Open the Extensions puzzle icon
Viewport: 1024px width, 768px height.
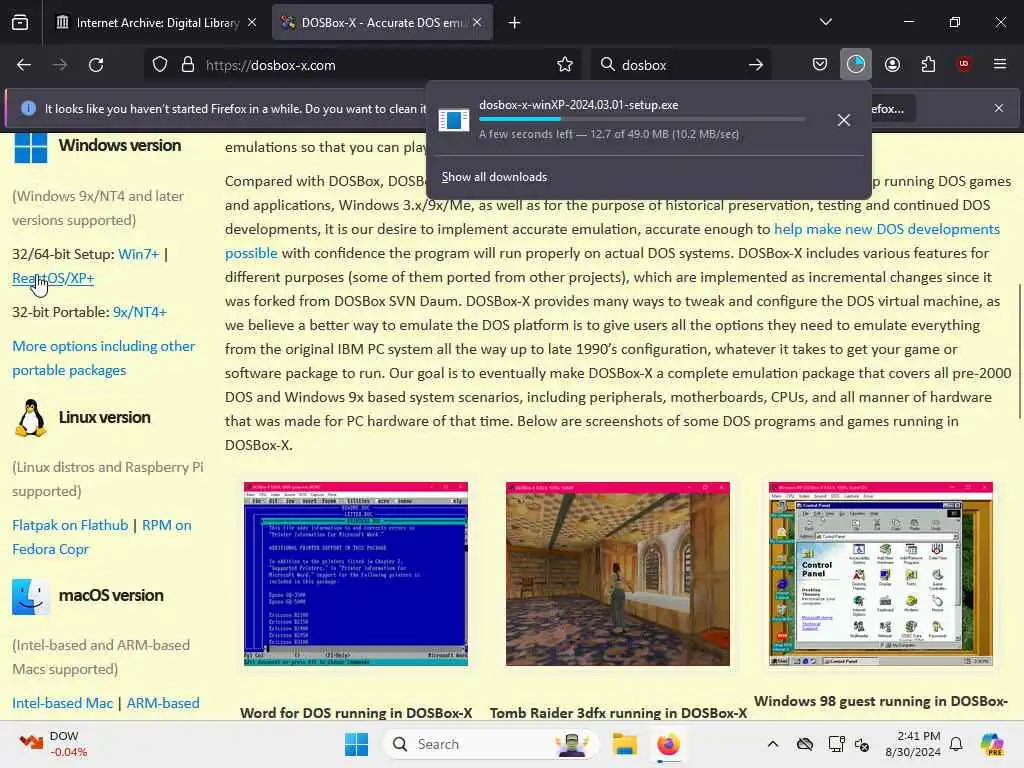tap(928, 64)
